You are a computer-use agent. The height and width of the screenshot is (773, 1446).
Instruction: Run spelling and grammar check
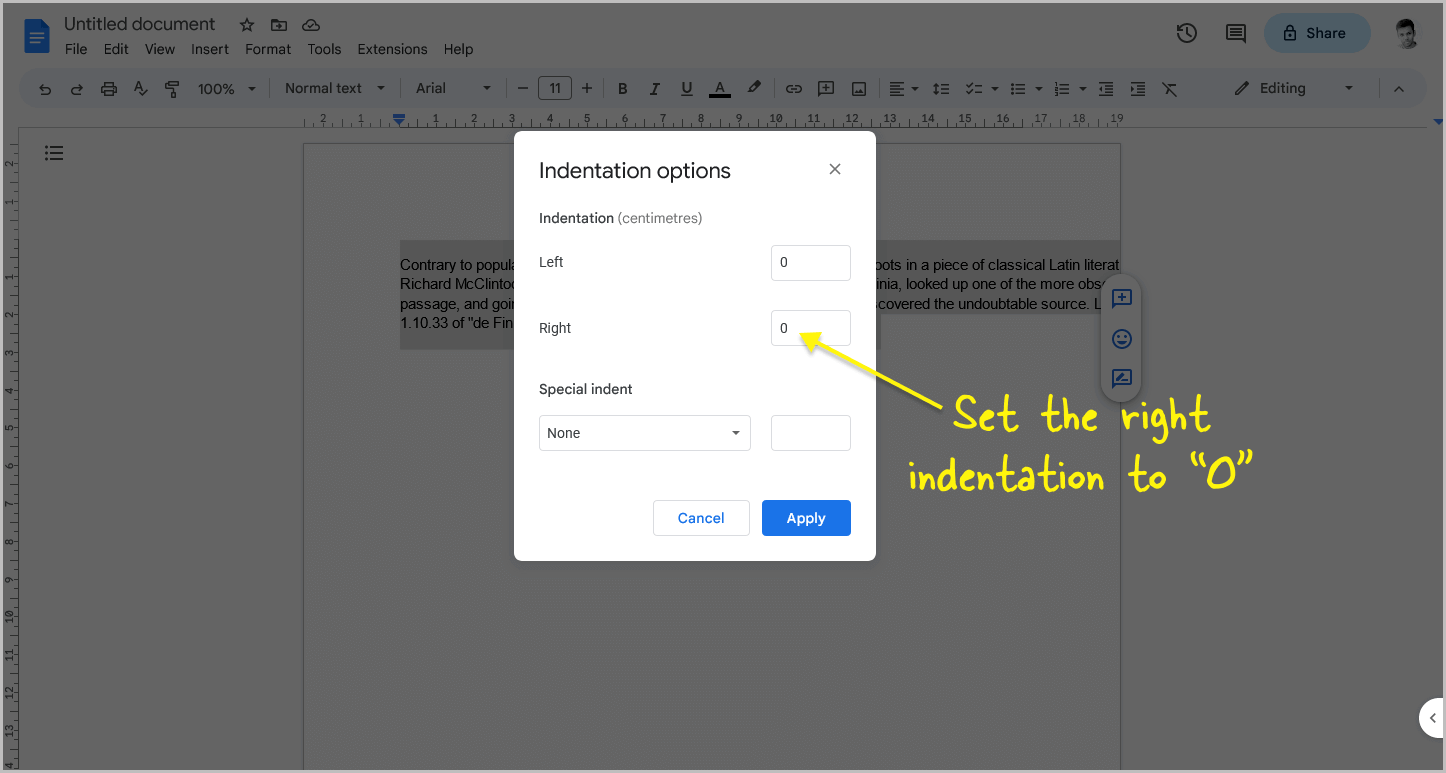pos(140,88)
